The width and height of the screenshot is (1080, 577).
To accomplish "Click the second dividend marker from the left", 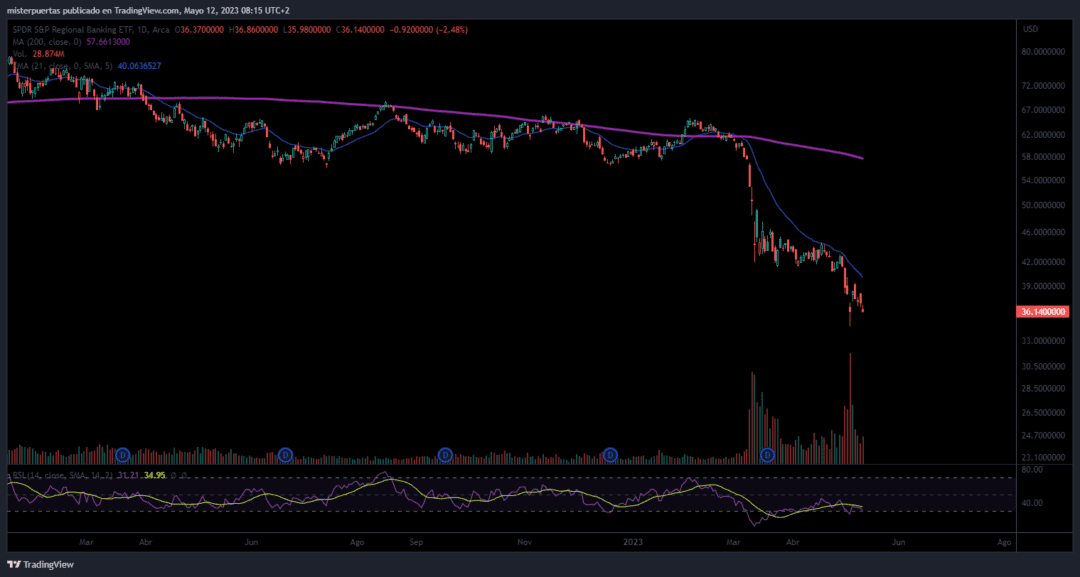I will pyautogui.click(x=286, y=455).
